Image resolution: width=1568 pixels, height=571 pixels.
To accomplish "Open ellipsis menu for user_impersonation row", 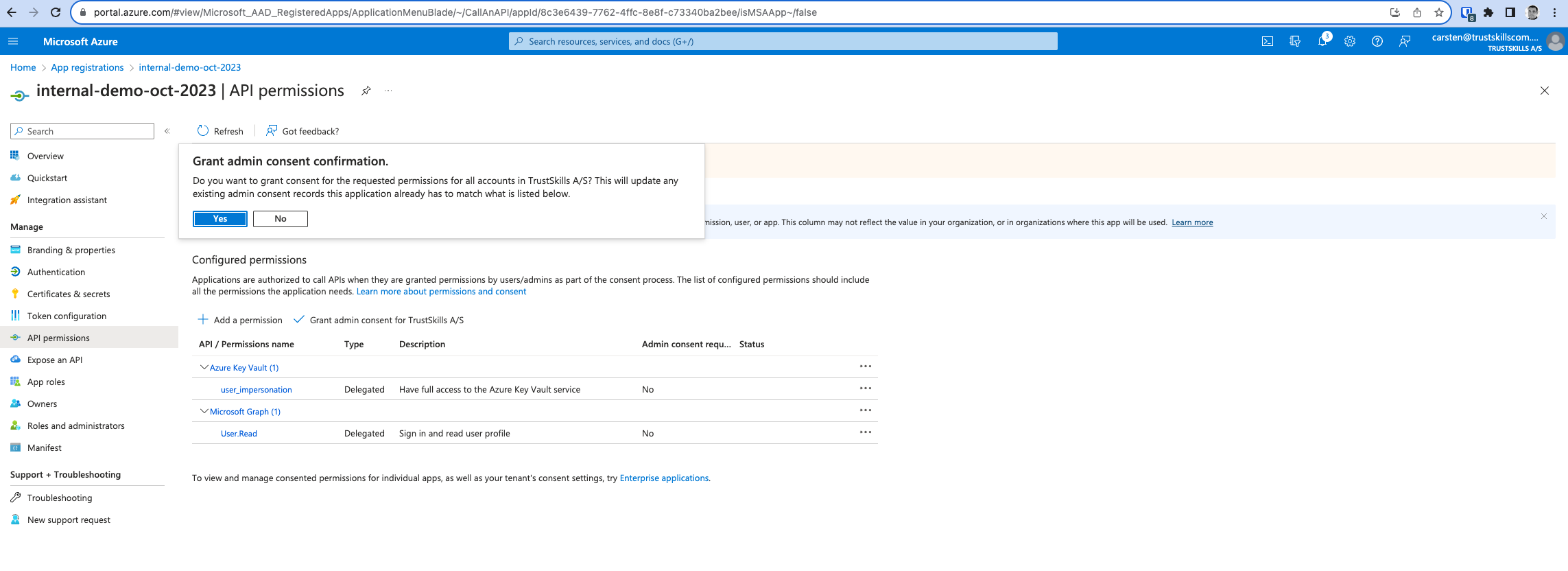I will point(866,388).
